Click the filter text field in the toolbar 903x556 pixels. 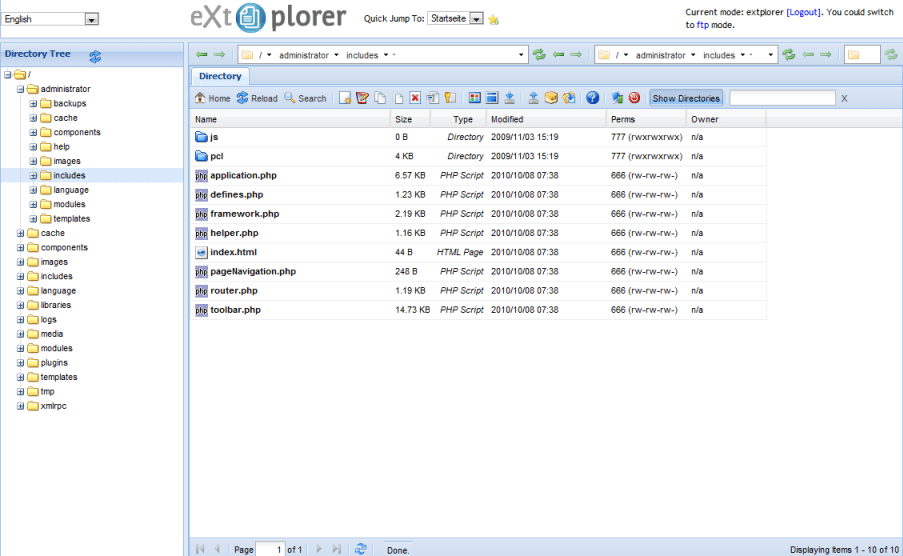(x=781, y=98)
